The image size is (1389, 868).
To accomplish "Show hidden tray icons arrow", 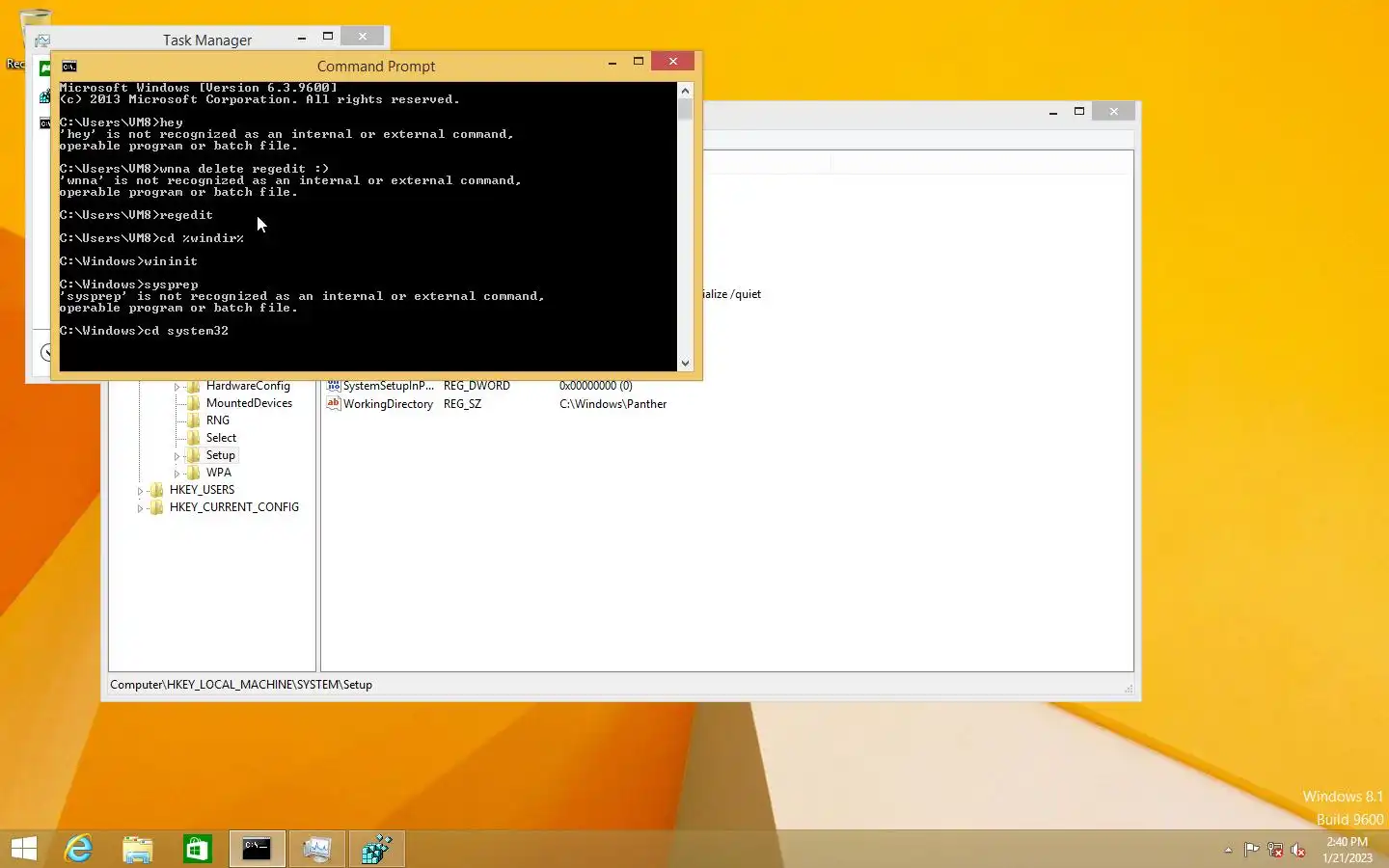I will pyautogui.click(x=1228, y=850).
